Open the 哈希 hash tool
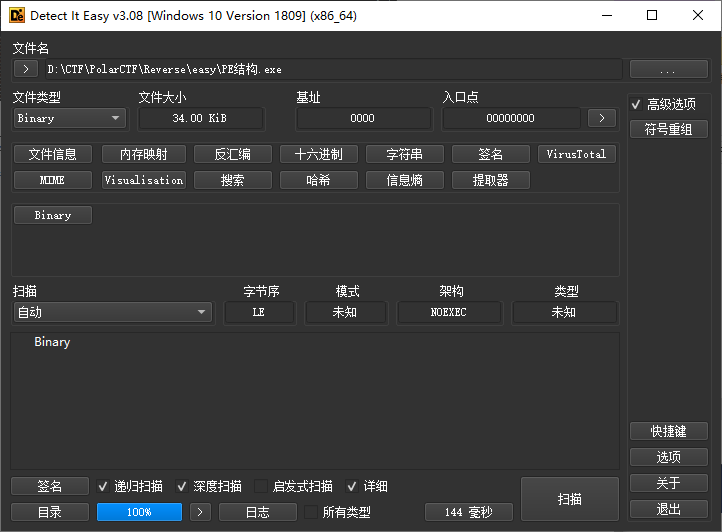This screenshot has width=722, height=532. (x=319, y=180)
